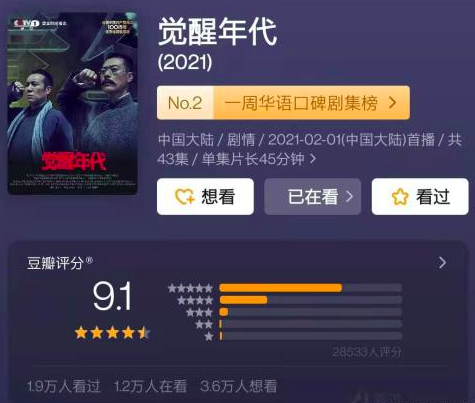The height and width of the screenshot is (403, 475).
Task: Tap the orange star rating row under 9.1
Action: click(112, 333)
